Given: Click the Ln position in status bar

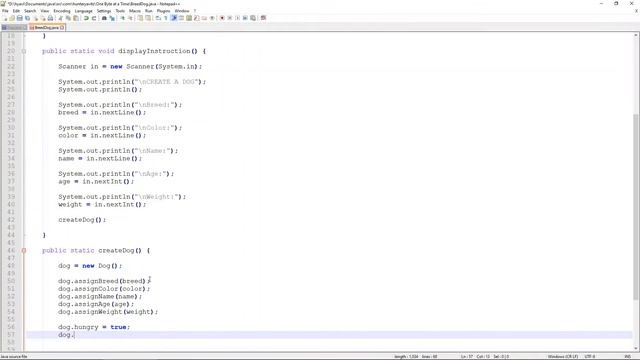Looking at the screenshot, I should pyautogui.click(x=467, y=357).
